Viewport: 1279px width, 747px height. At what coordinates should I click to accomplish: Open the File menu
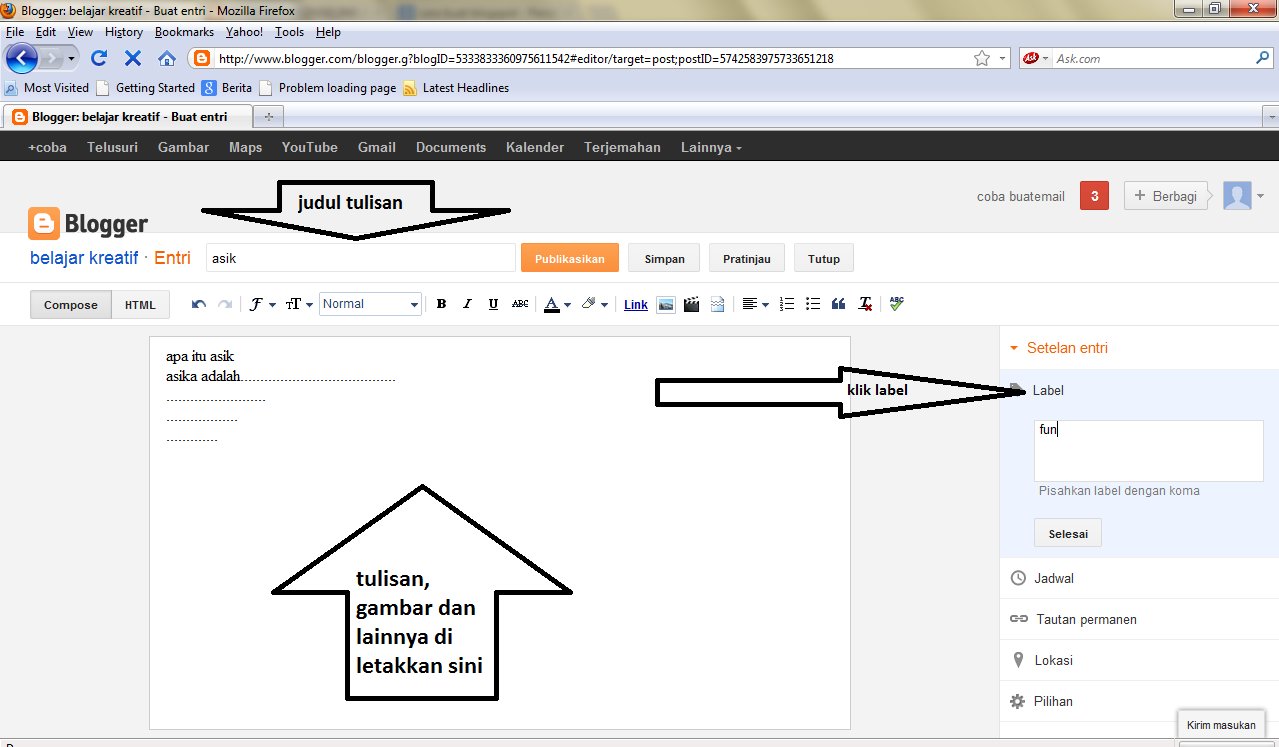[15, 32]
